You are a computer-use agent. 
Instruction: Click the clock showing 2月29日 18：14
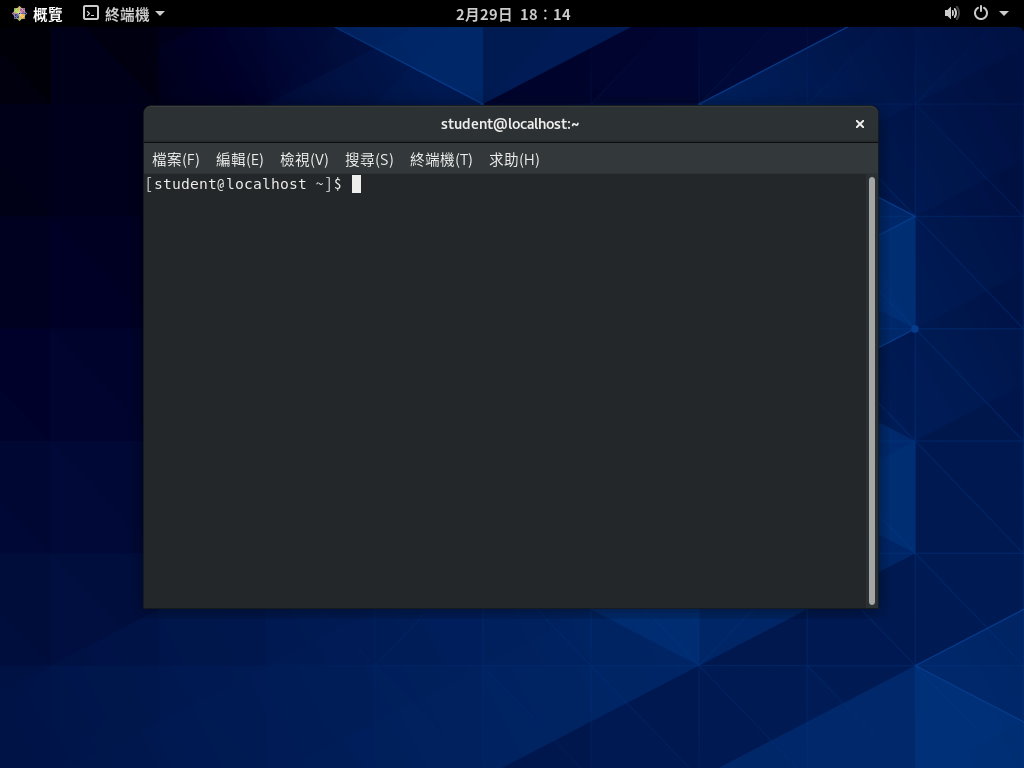512,13
